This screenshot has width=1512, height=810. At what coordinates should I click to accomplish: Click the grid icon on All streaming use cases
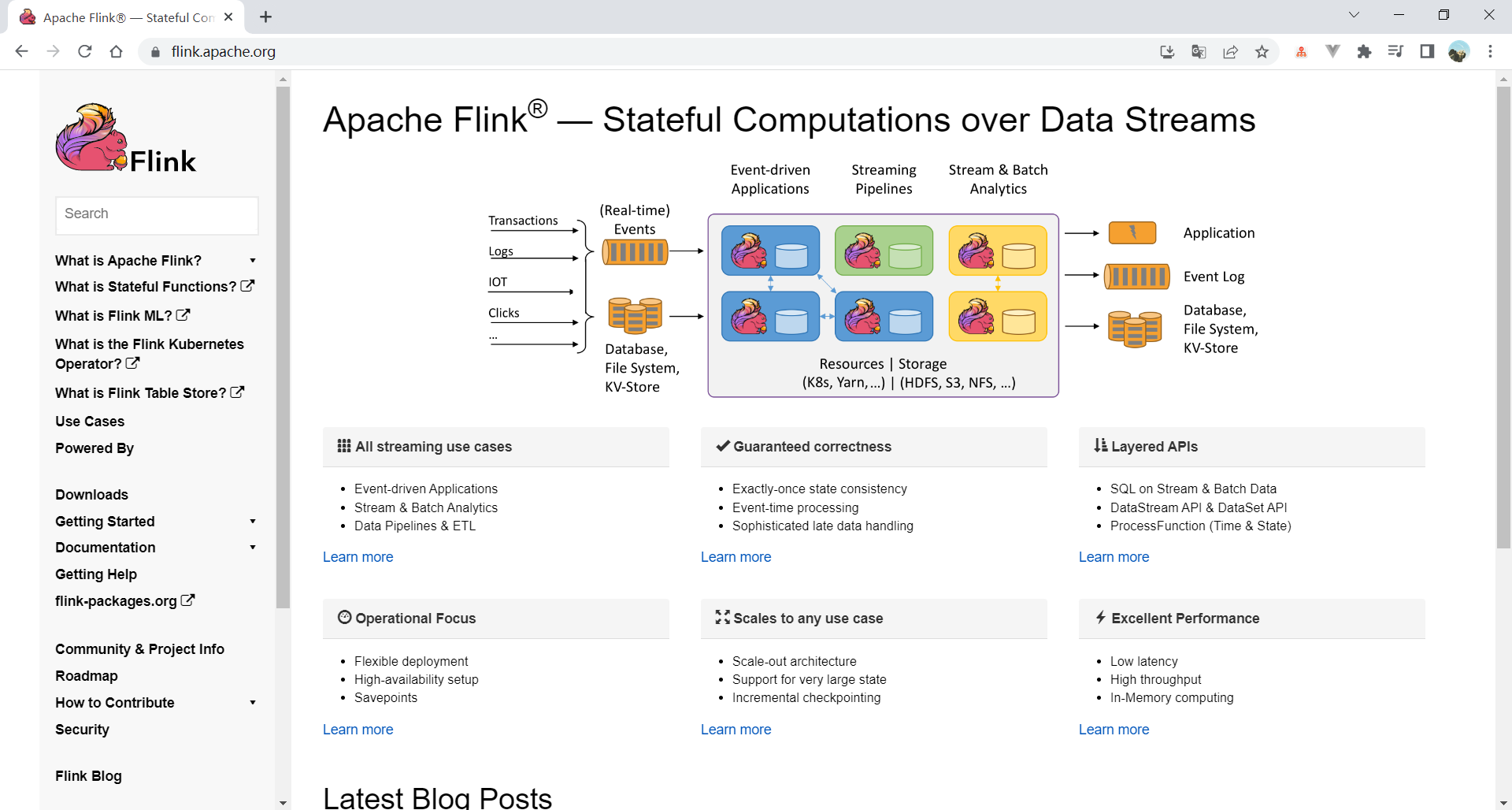343,445
